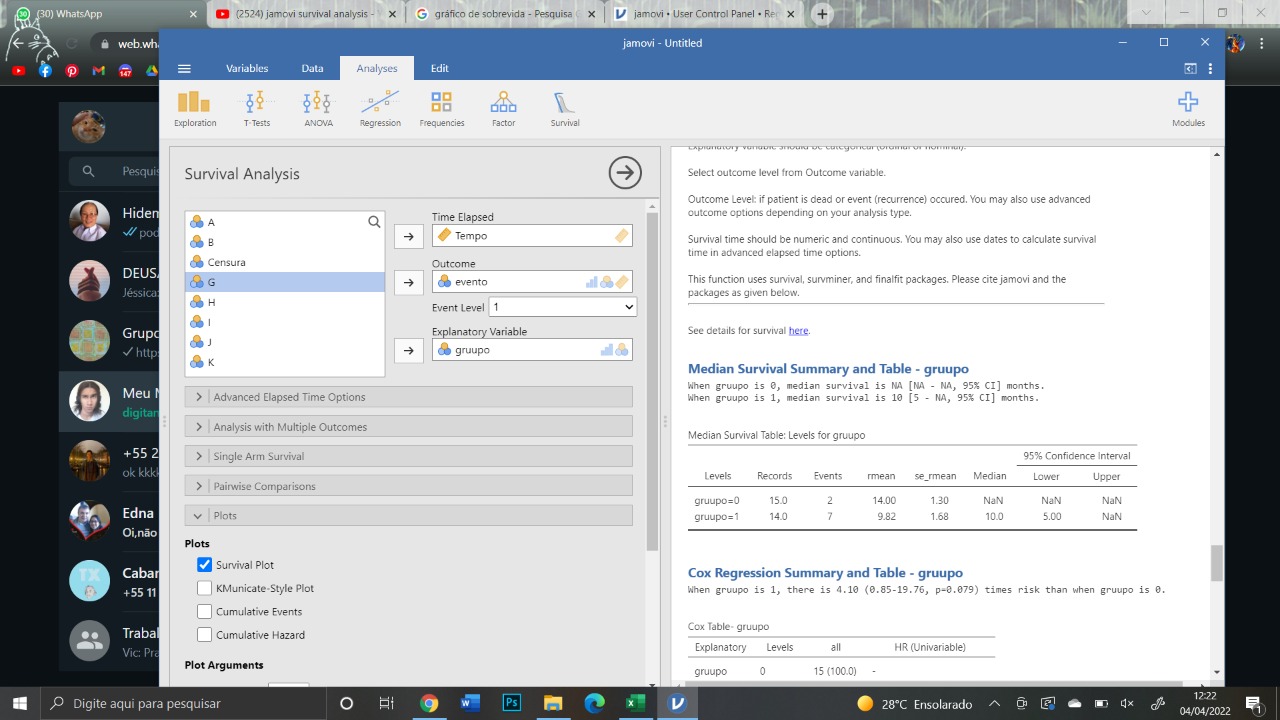The width and height of the screenshot is (1280, 720).
Task: Open the Modules plus menu
Action: [1188, 109]
